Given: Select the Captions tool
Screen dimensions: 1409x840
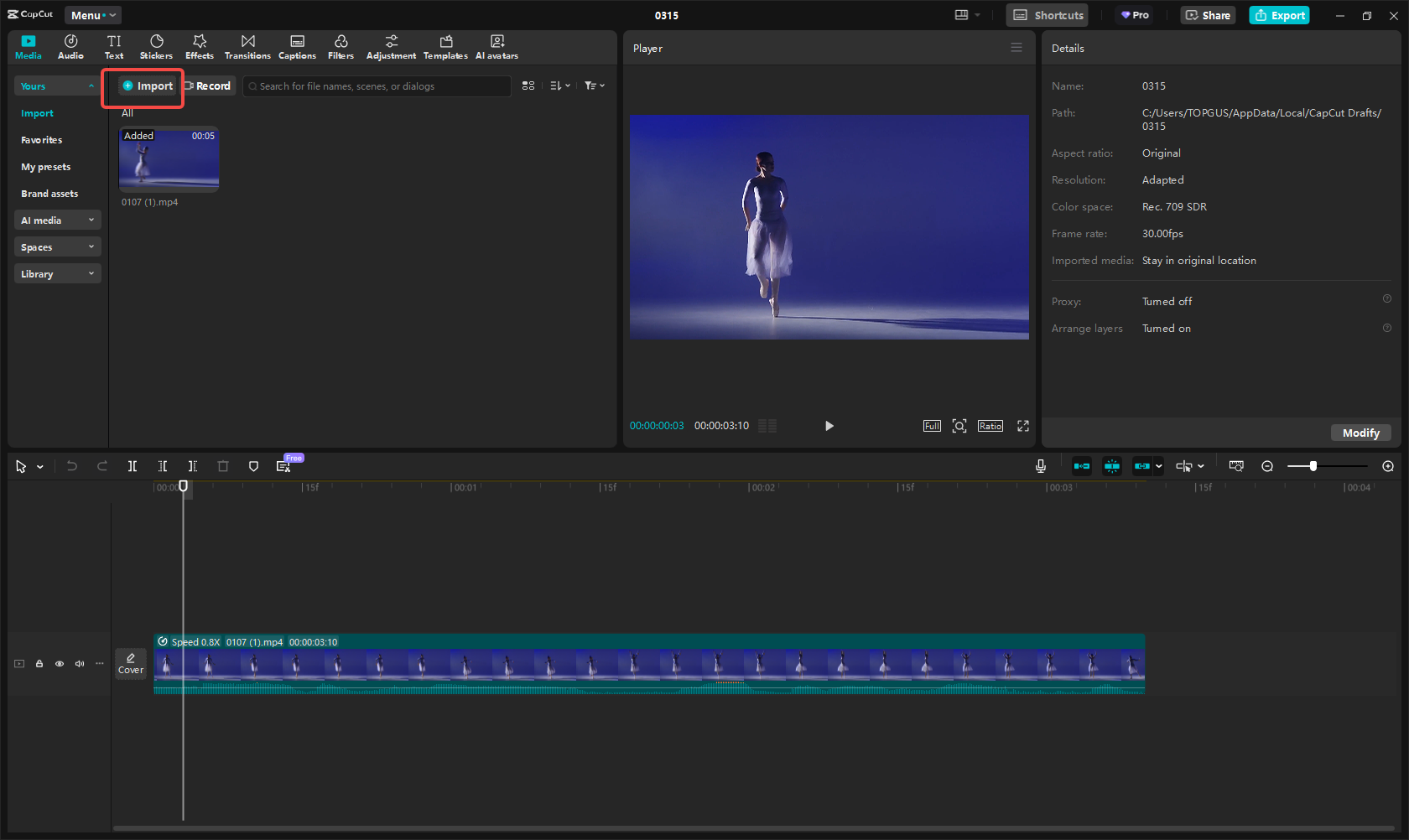Looking at the screenshot, I should point(298,46).
